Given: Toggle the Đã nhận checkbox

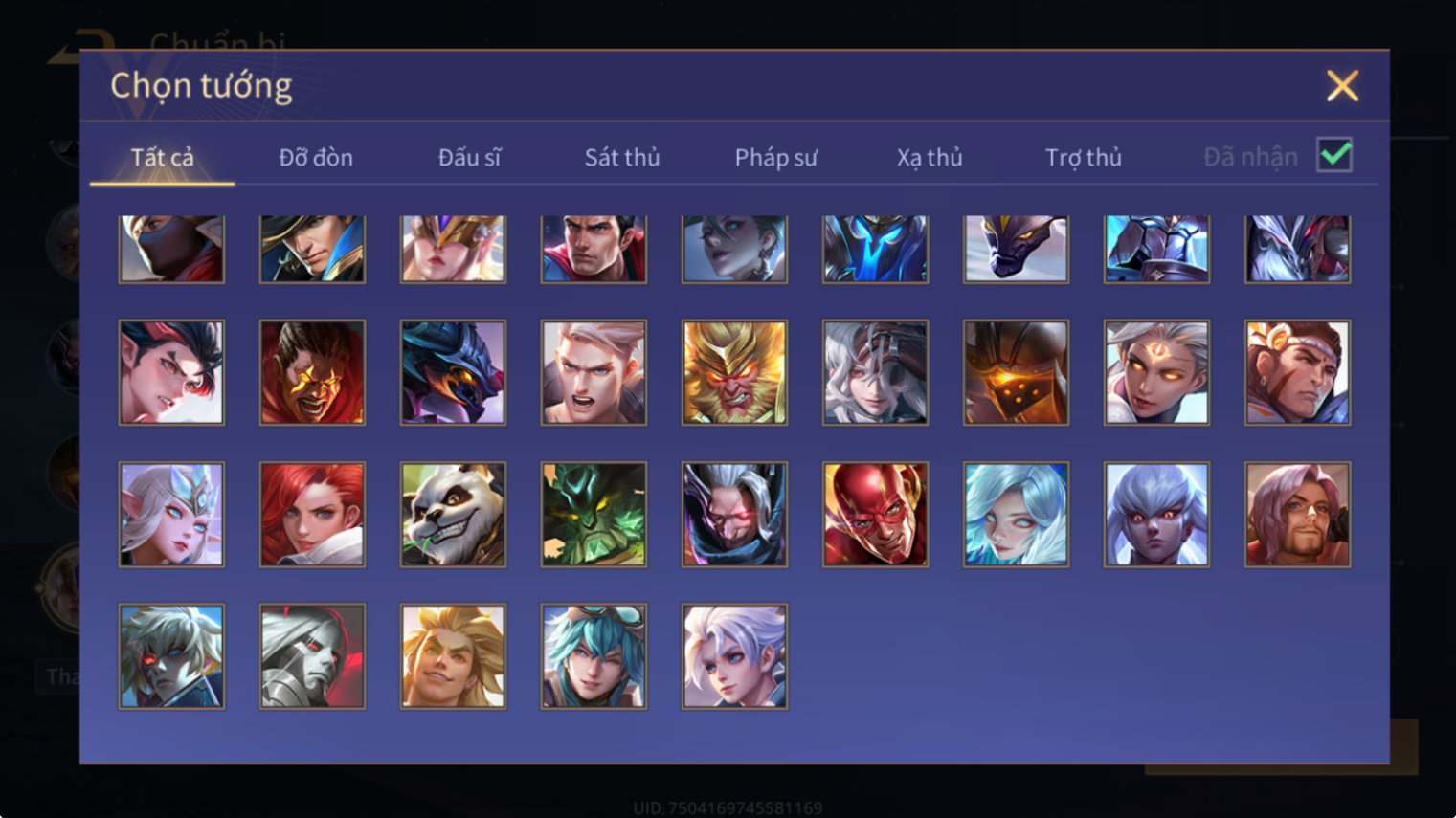Looking at the screenshot, I should pos(1334,155).
